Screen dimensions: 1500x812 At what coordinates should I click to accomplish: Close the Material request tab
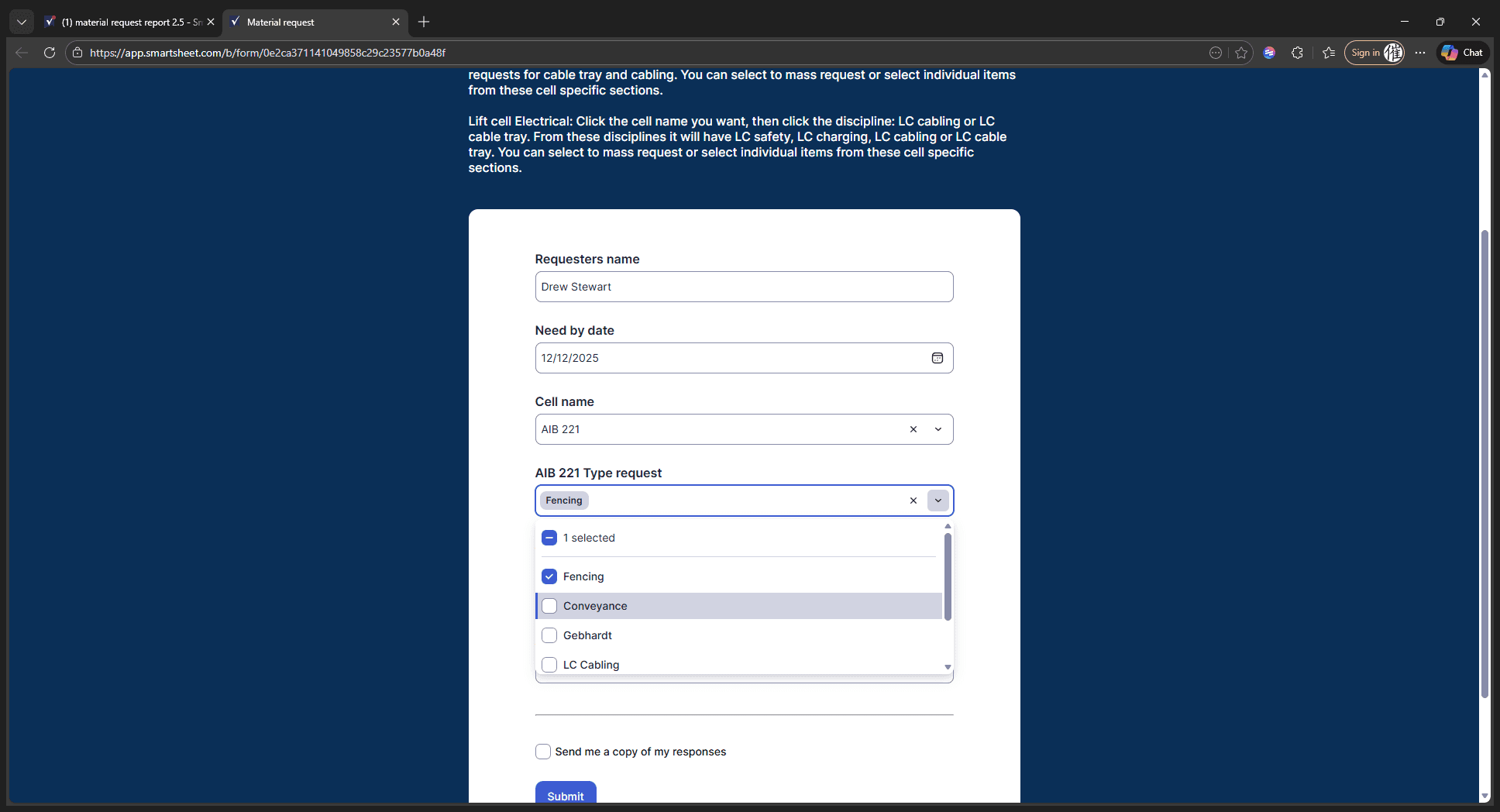396,22
